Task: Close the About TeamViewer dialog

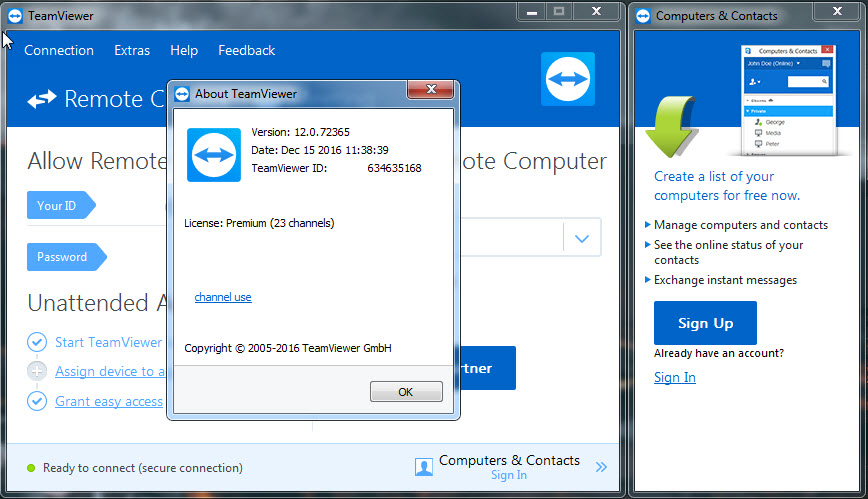Action: 431,89
